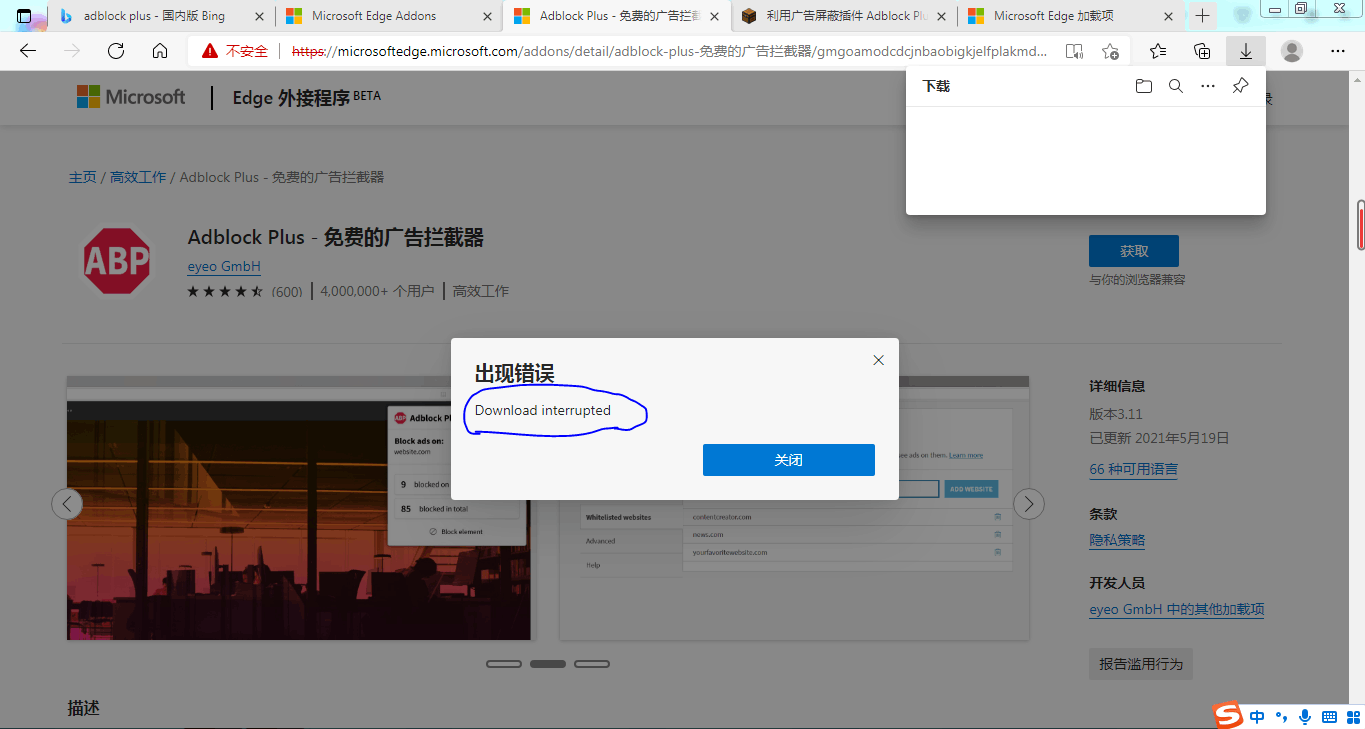The width and height of the screenshot is (1365, 729).
Task: Show next screenshot with the right arrow
Action: (x=1029, y=504)
